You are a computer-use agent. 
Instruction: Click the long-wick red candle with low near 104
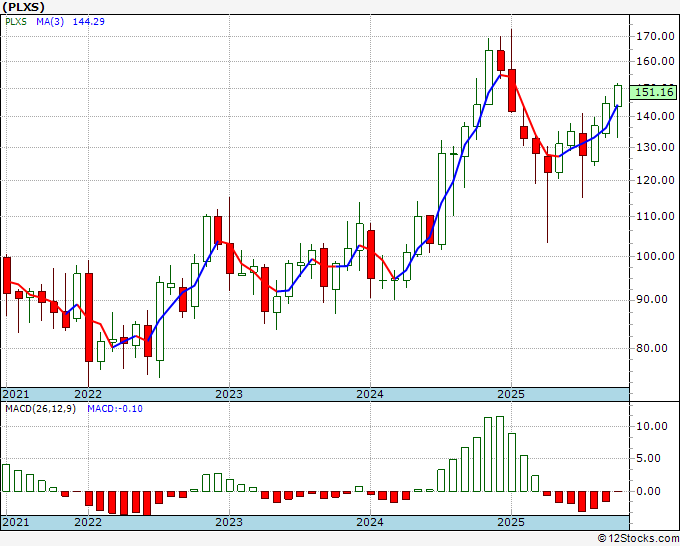(x=547, y=164)
